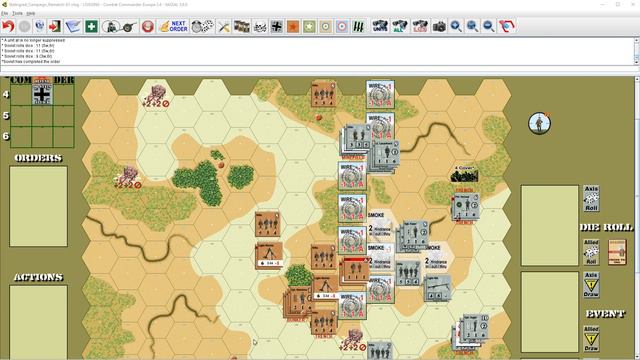Open the card hands toolbar icon

coord(242,27)
